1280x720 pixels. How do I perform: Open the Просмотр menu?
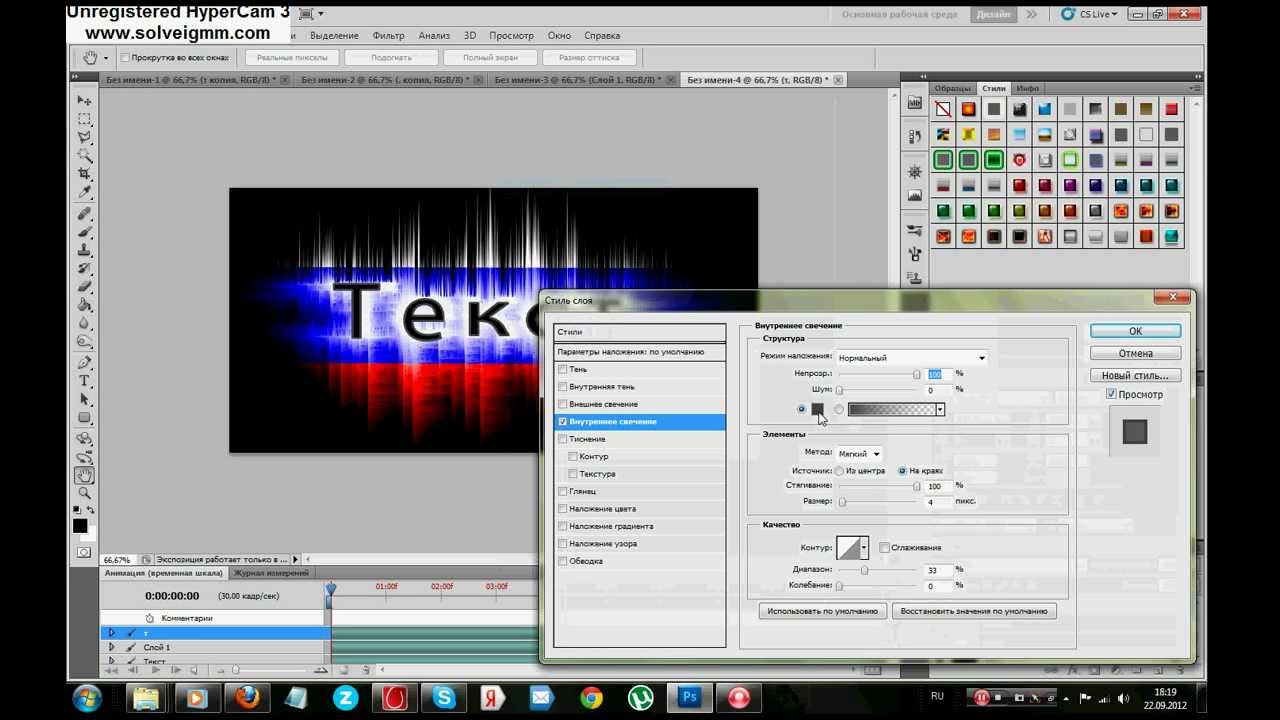pos(511,35)
